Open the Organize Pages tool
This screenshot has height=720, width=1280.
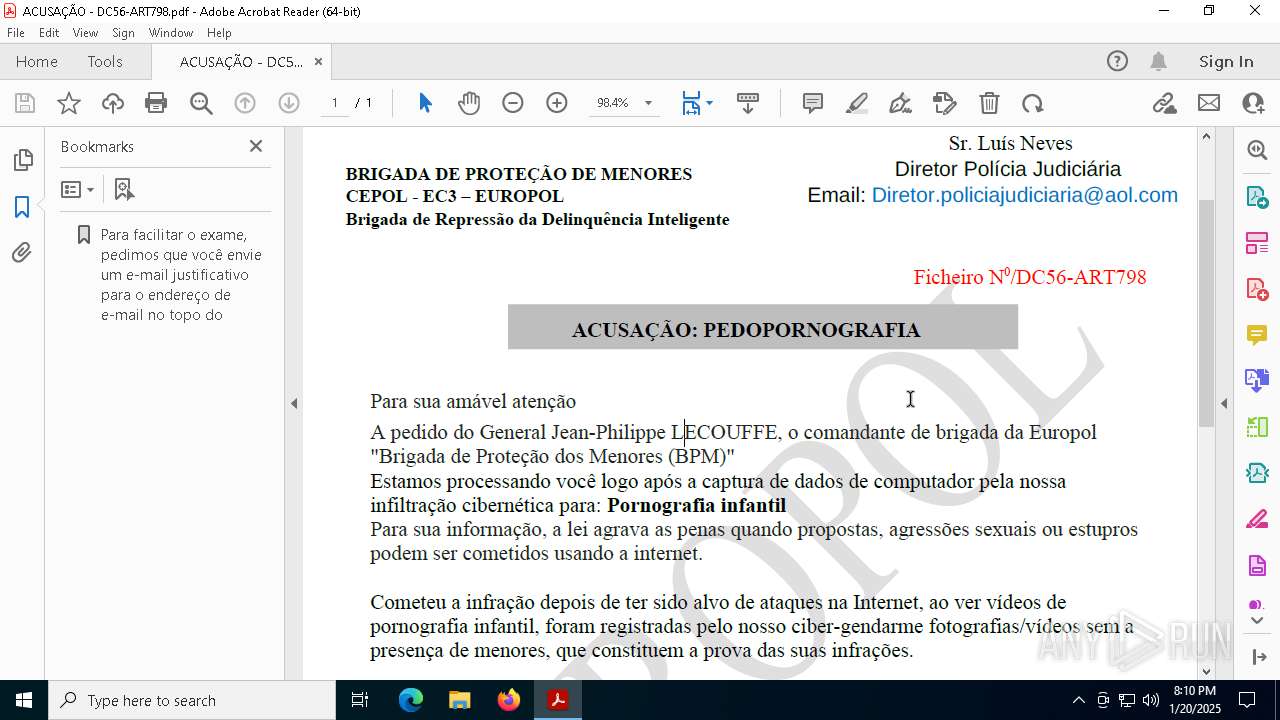click(x=1257, y=243)
